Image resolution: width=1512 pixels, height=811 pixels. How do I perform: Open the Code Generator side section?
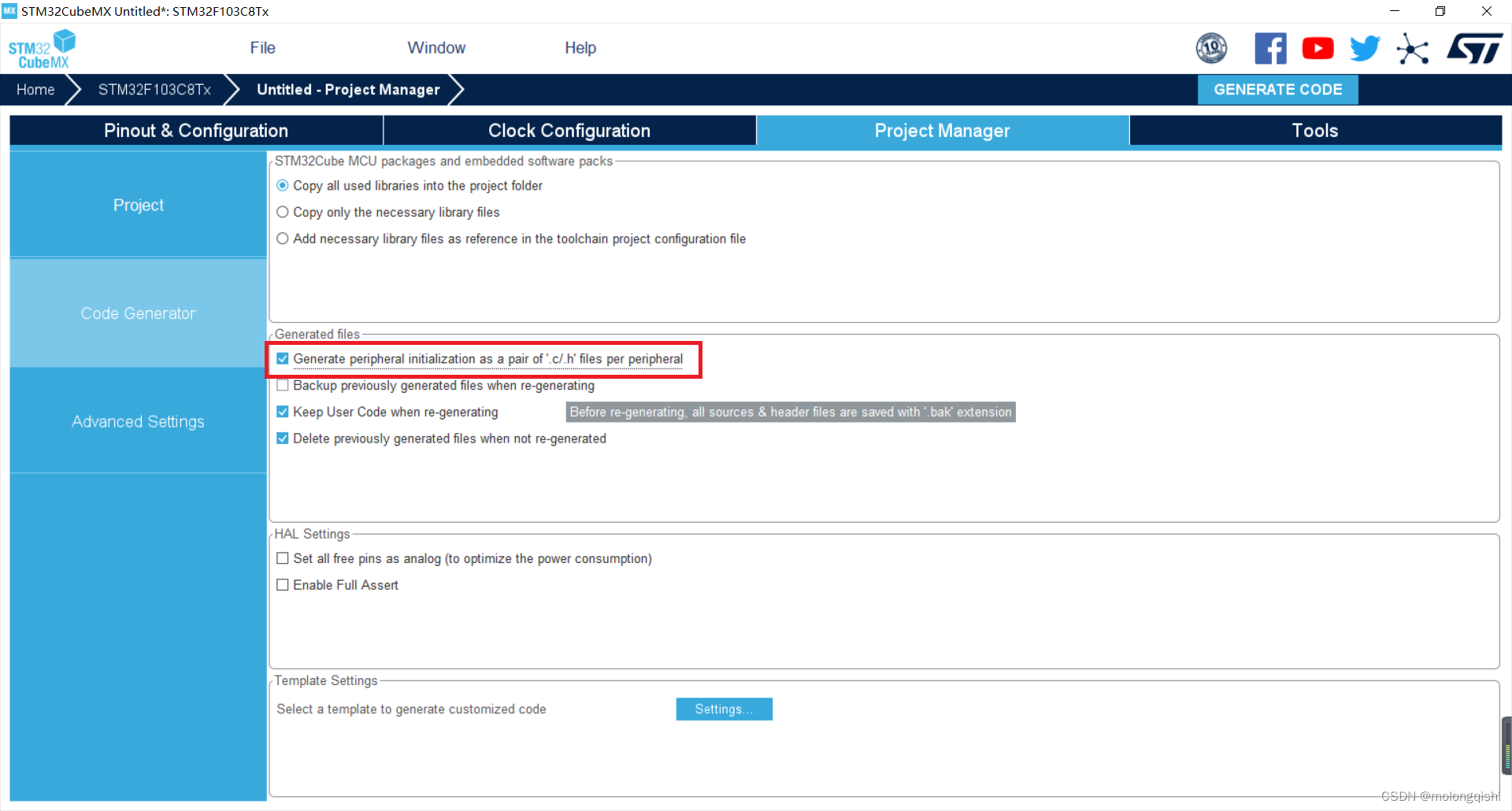pyautogui.click(x=139, y=313)
